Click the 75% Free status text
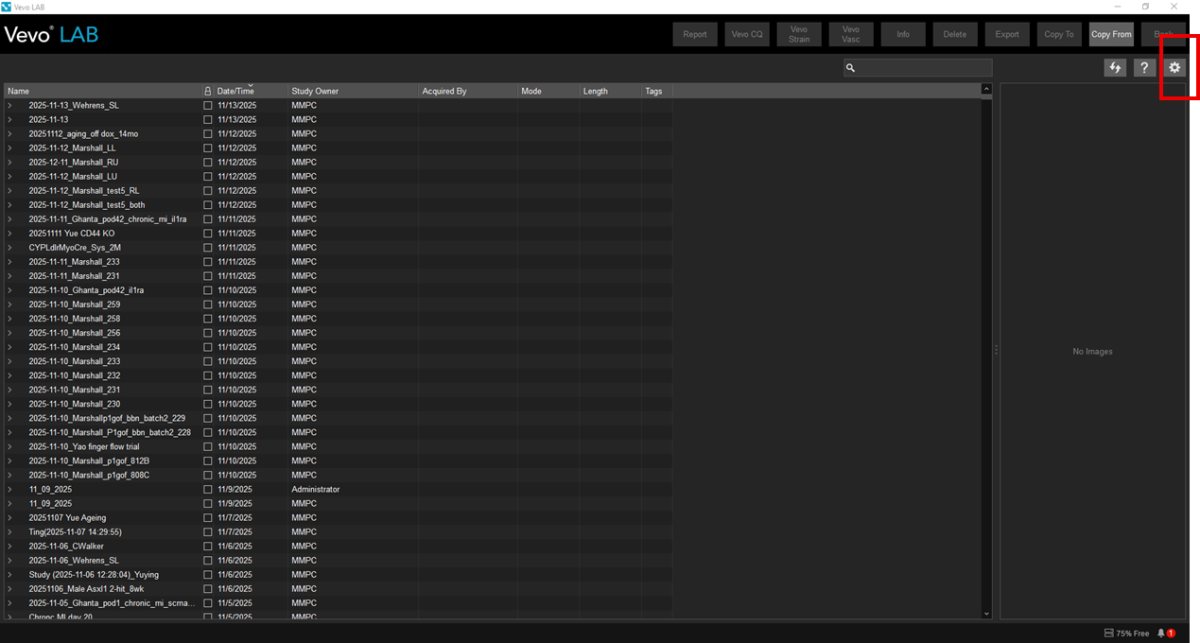1200x643 pixels. pos(1132,633)
